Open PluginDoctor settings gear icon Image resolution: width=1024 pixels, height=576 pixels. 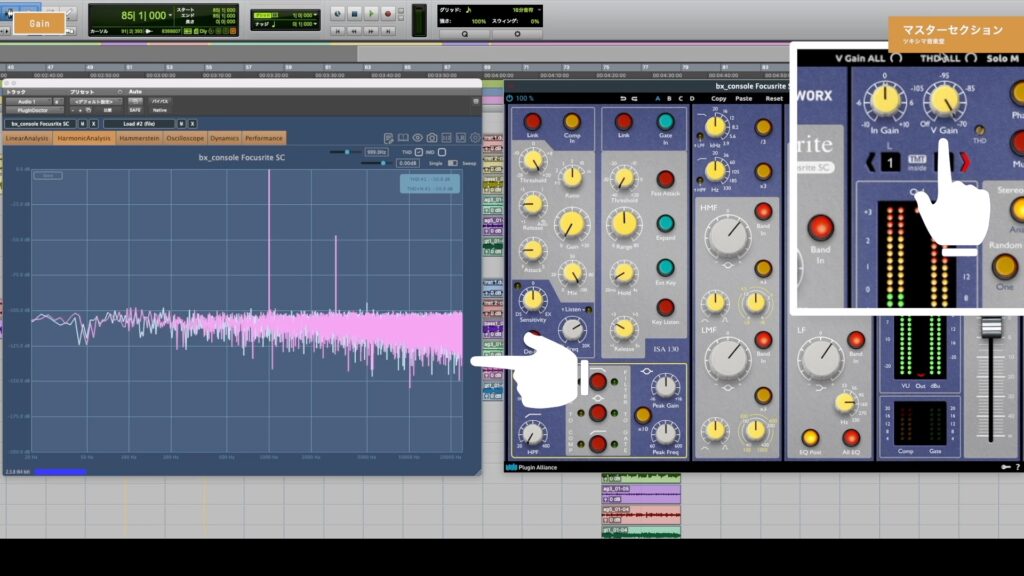475,138
